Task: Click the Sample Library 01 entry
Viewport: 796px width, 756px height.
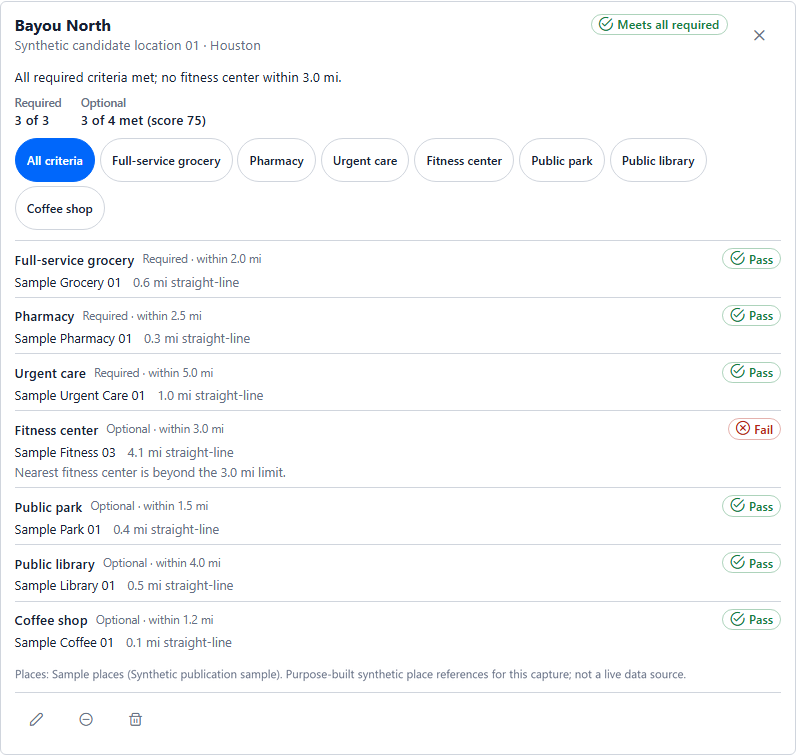Action: pyautogui.click(x=65, y=585)
